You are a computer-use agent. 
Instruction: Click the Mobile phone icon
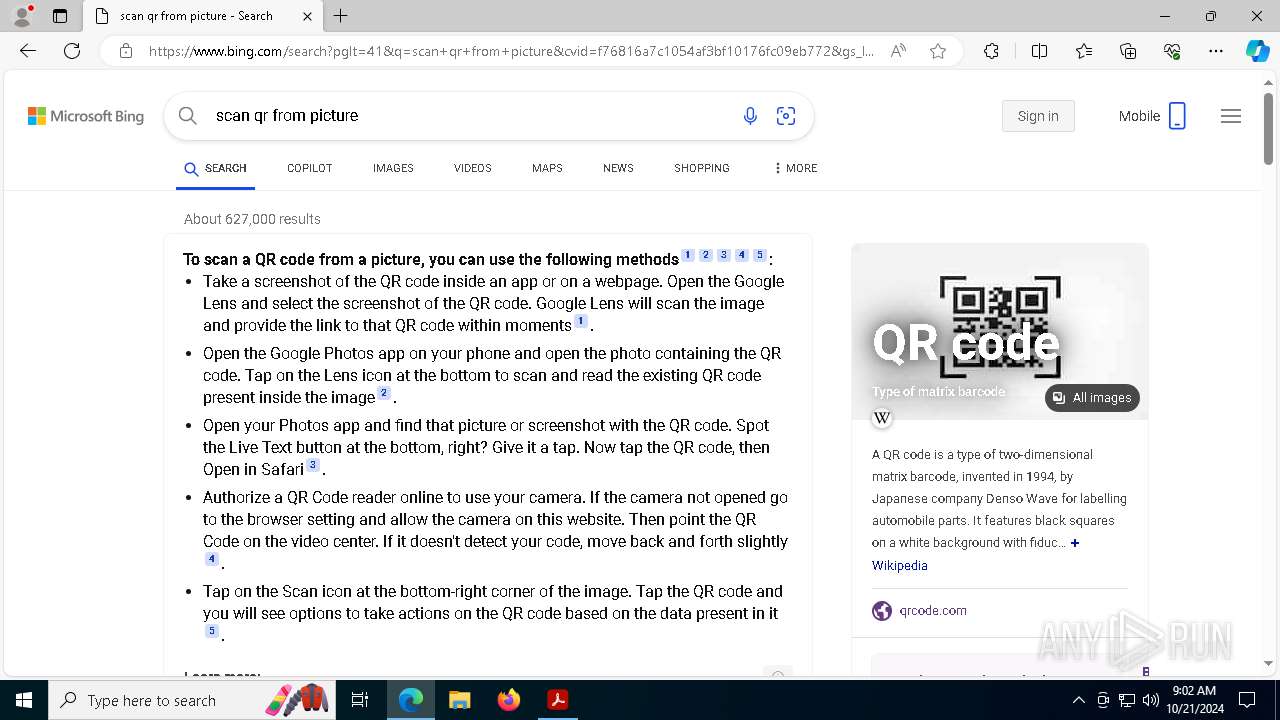click(1177, 116)
